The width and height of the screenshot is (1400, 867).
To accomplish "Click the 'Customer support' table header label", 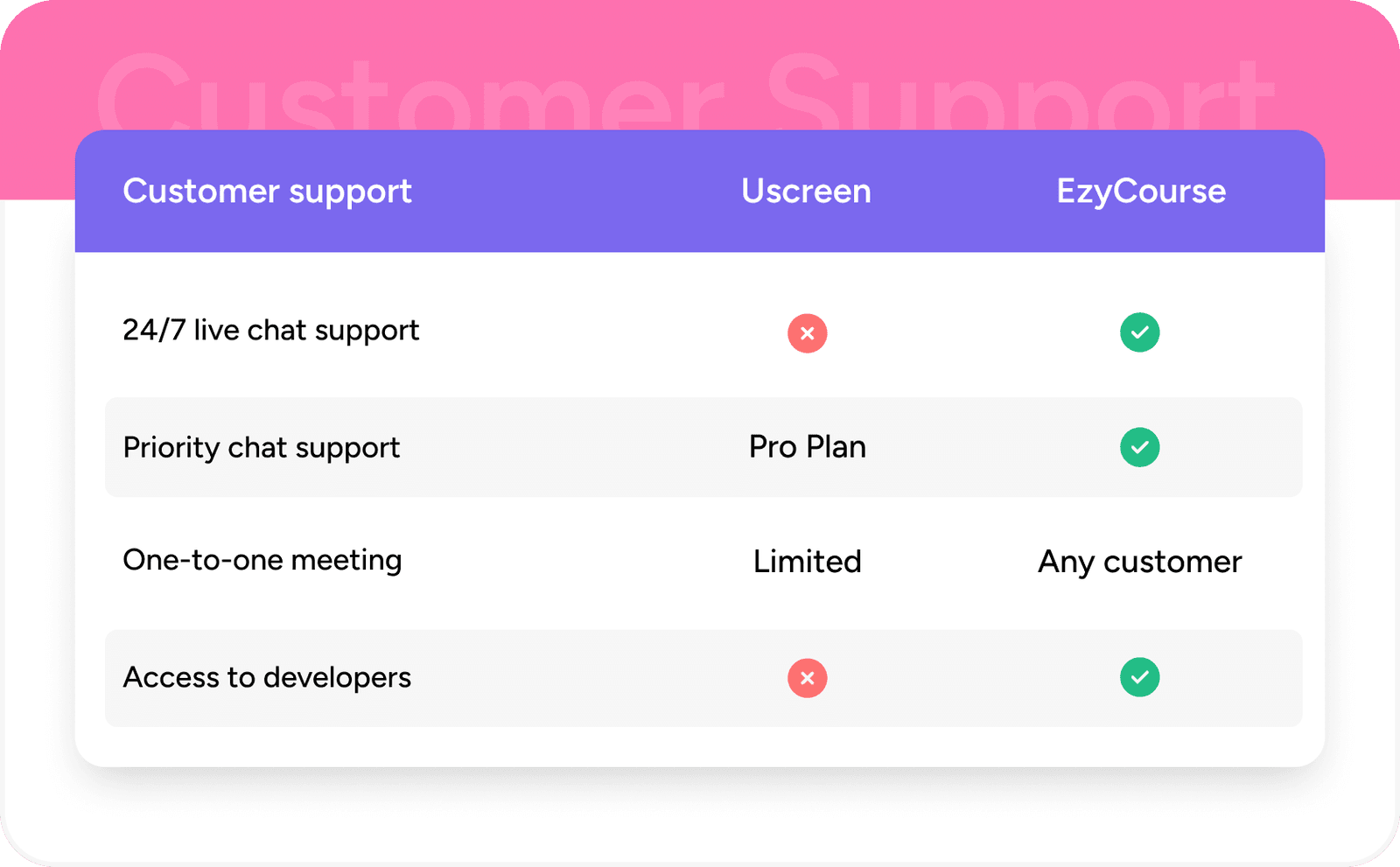I will [x=267, y=192].
